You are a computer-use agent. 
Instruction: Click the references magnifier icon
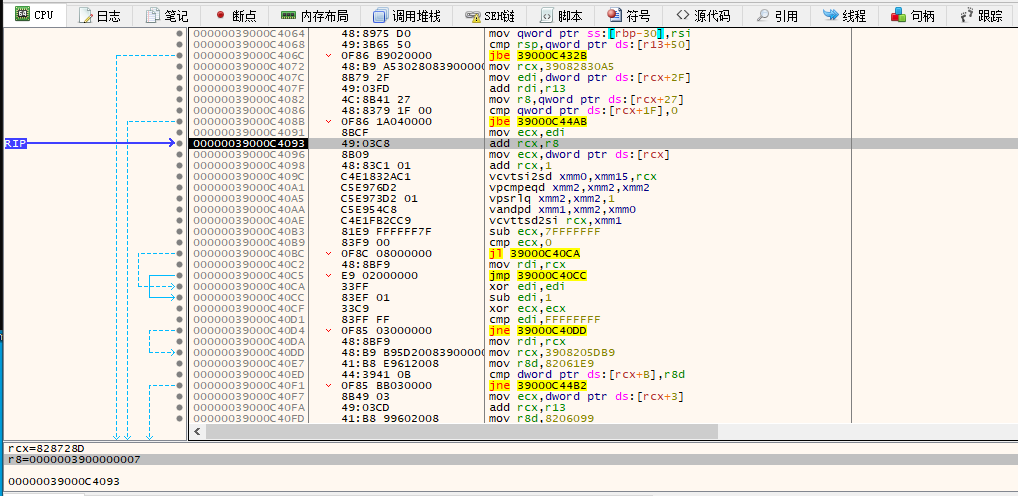click(x=763, y=16)
